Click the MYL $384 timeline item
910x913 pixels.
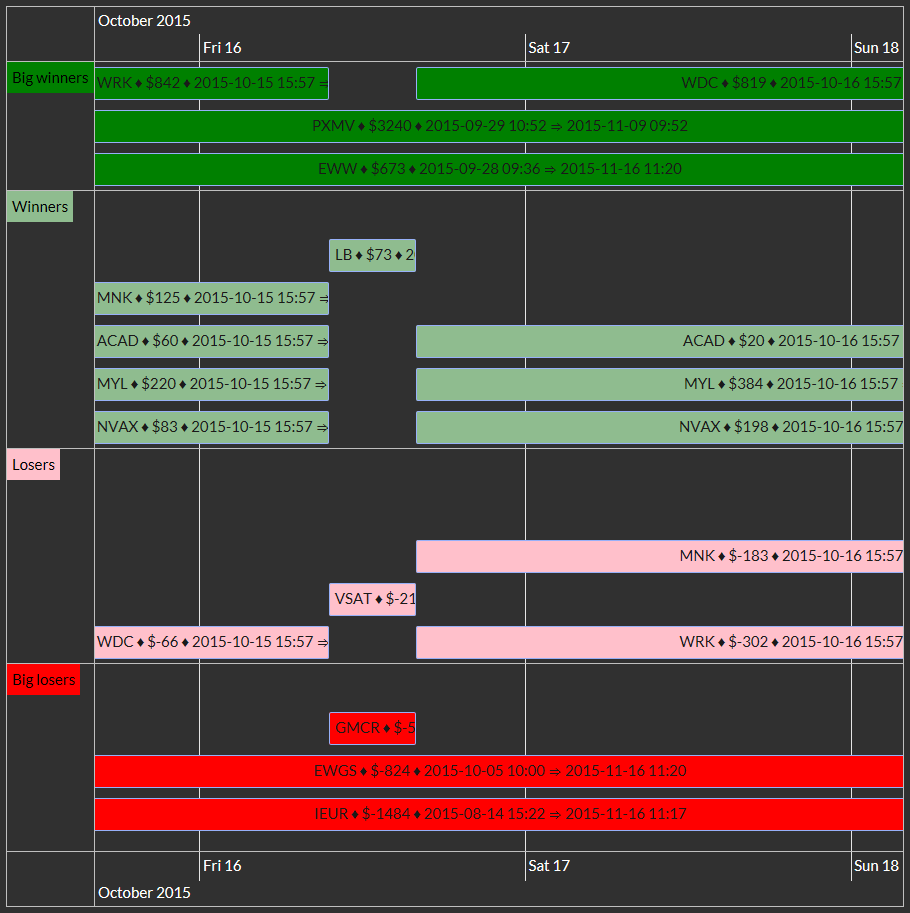[660, 384]
